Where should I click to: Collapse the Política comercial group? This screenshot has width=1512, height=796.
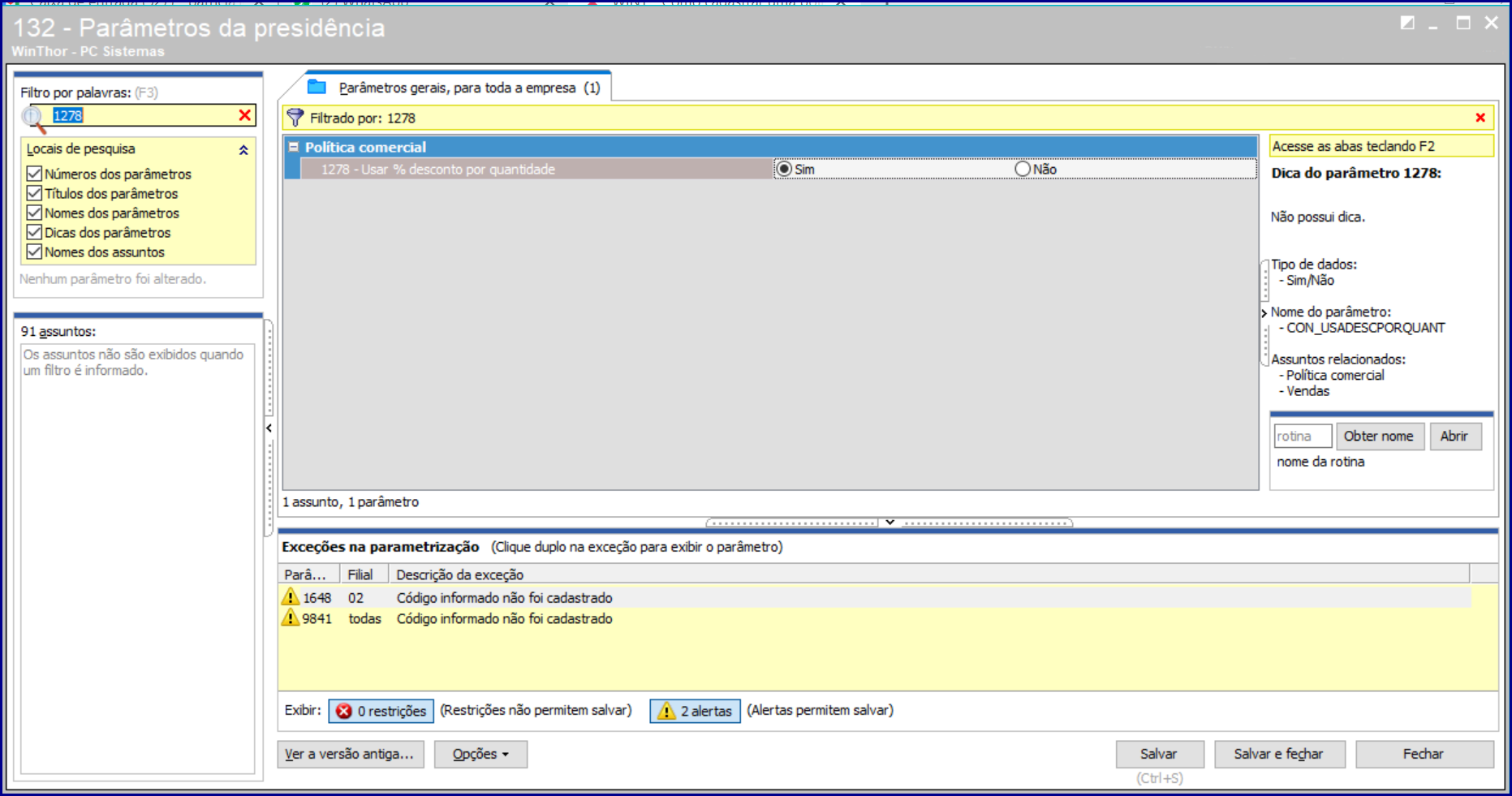coord(294,148)
